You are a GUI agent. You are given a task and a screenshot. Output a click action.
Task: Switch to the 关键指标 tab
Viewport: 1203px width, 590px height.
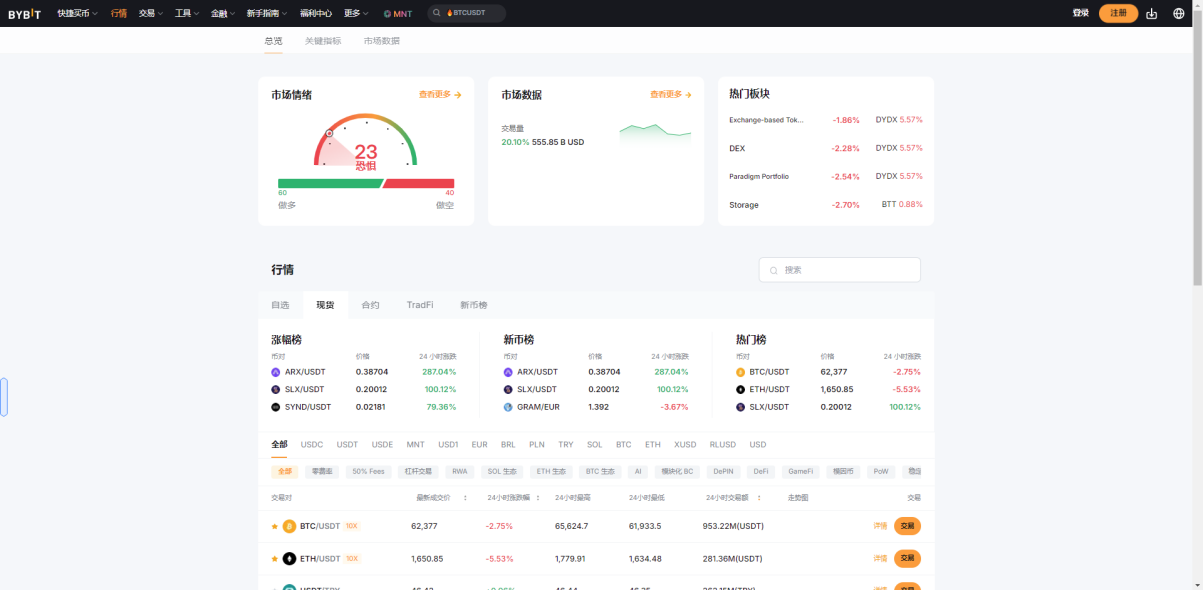[x=323, y=41]
